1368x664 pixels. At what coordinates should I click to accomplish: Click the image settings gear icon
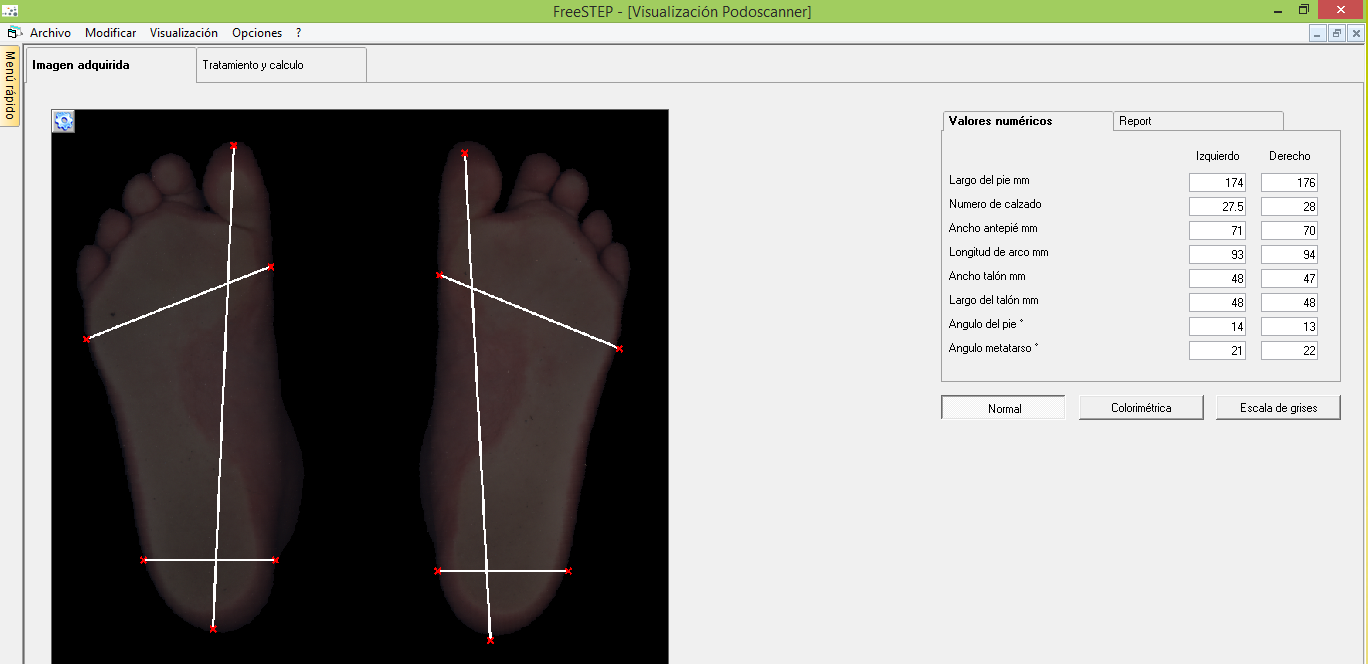point(64,121)
